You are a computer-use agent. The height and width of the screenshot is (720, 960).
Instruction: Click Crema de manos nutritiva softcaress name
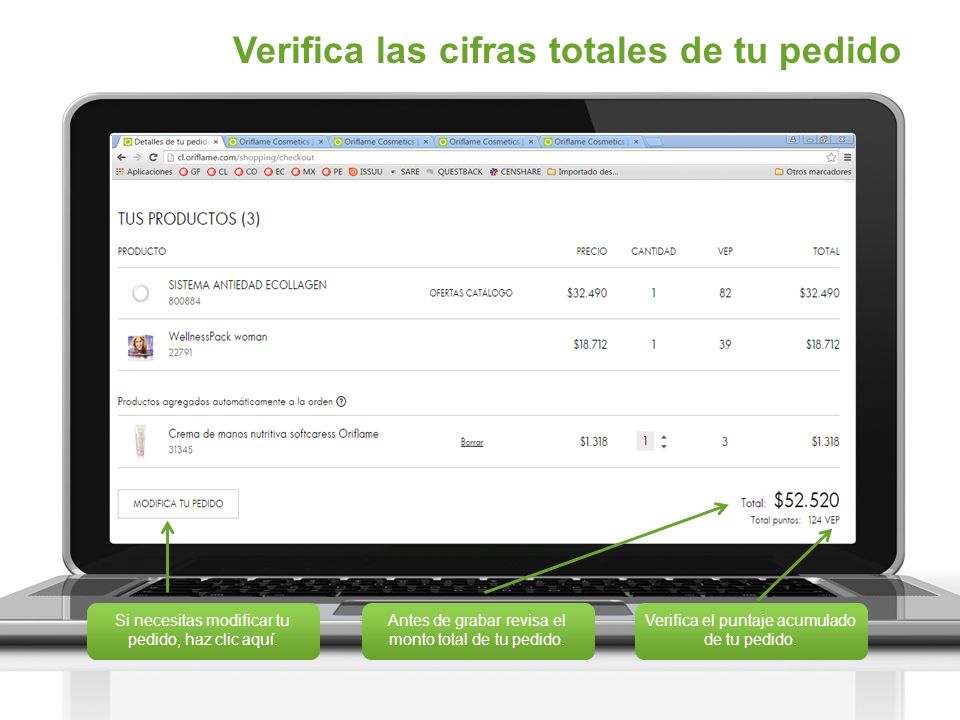[x=273, y=433]
